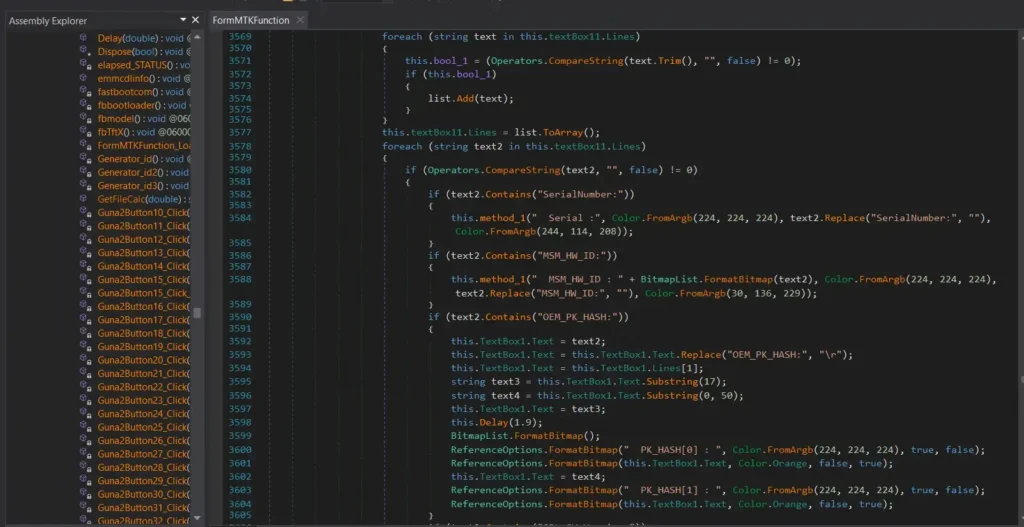Open the FormMTKFunction_Load method entry
This screenshot has width=1024, height=527.
pyautogui.click(x=143, y=146)
